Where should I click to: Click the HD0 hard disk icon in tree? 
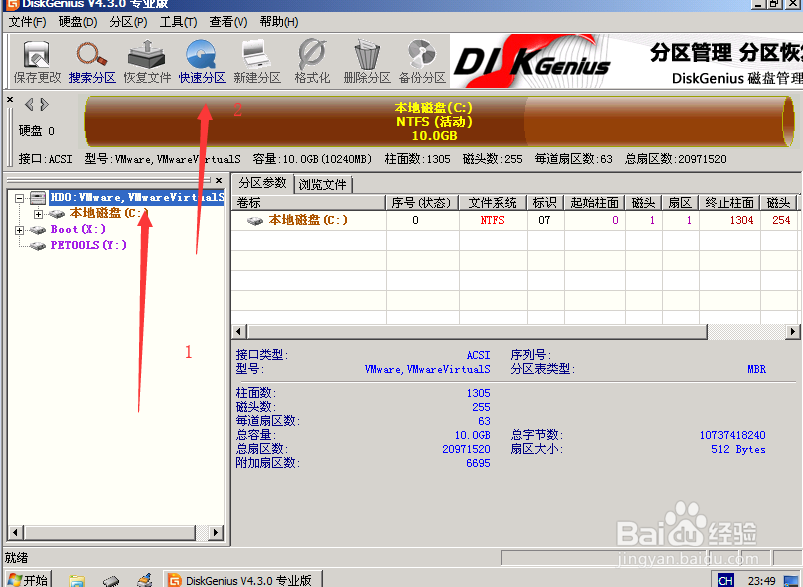pos(38,197)
